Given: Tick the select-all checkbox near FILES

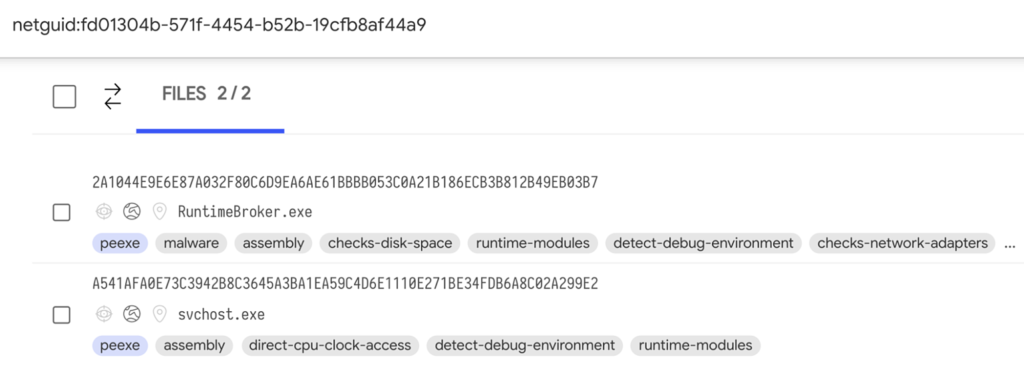Looking at the screenshot, I should point(64,97).
